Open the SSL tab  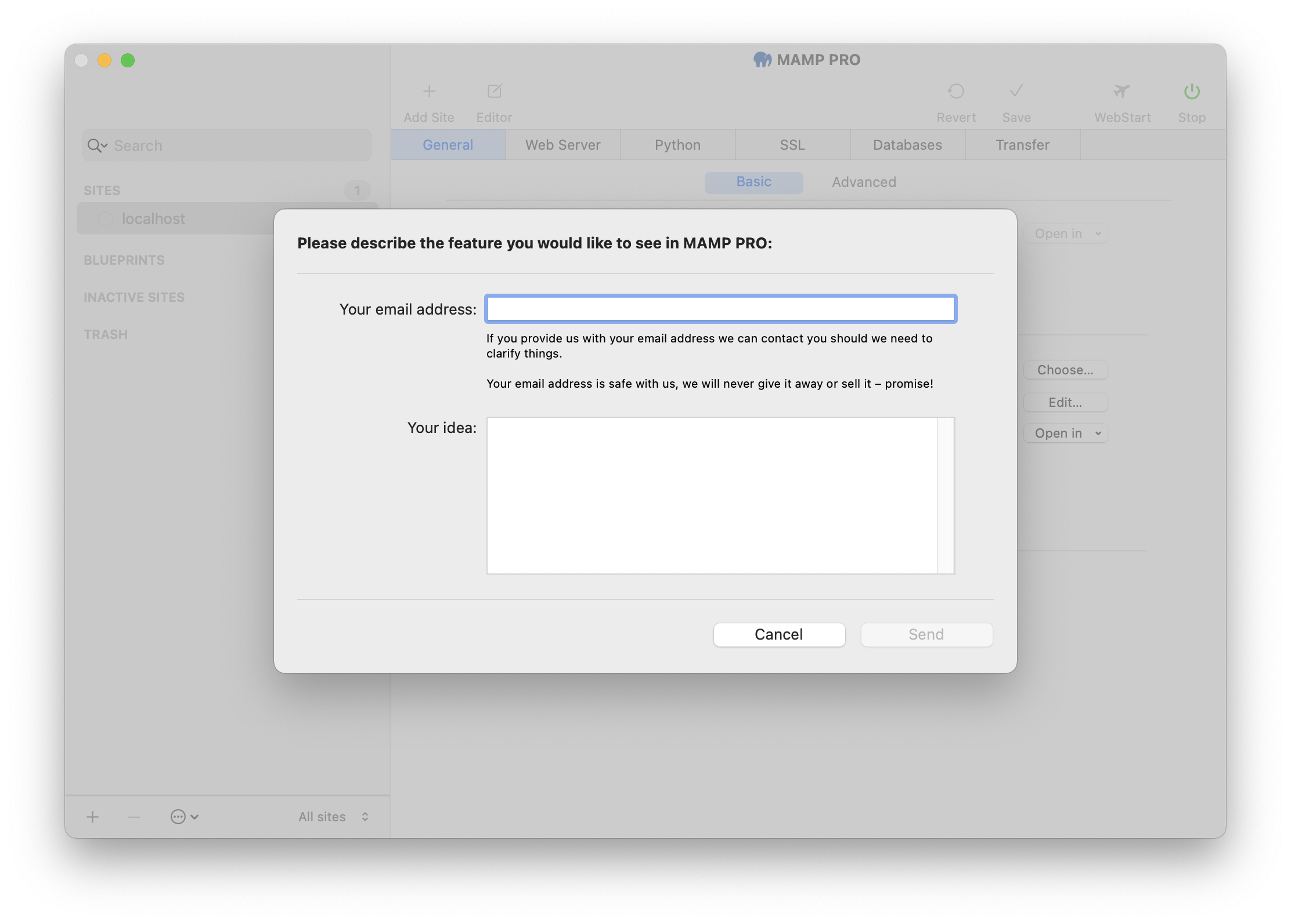point(793,145)
